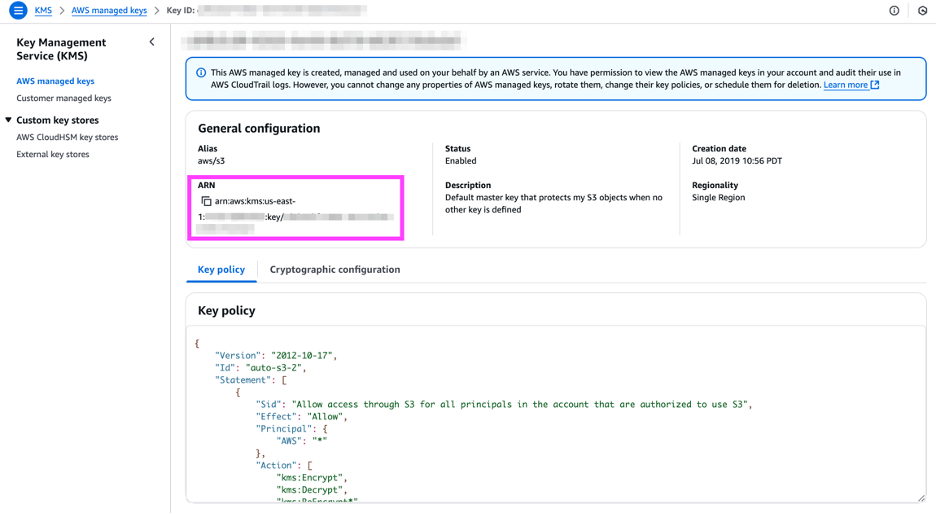This screenshot has height=514, width=936.
Task: Click the Key policy section heading
Action: coord(226,310)
